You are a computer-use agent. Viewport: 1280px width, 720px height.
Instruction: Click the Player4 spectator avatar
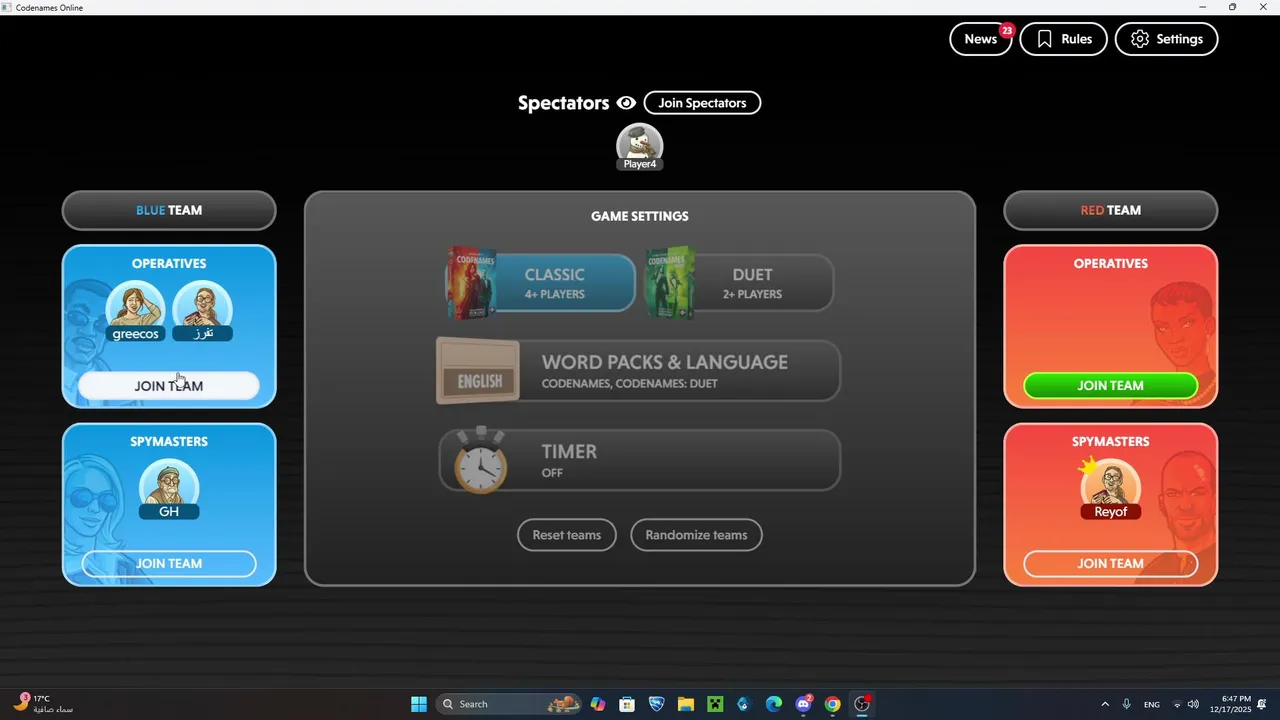(640, 146)
